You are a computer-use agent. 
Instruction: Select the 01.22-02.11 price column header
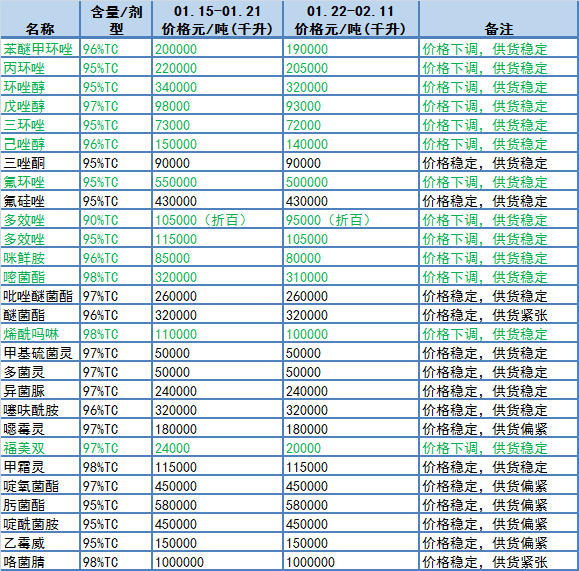pos(350,19)
